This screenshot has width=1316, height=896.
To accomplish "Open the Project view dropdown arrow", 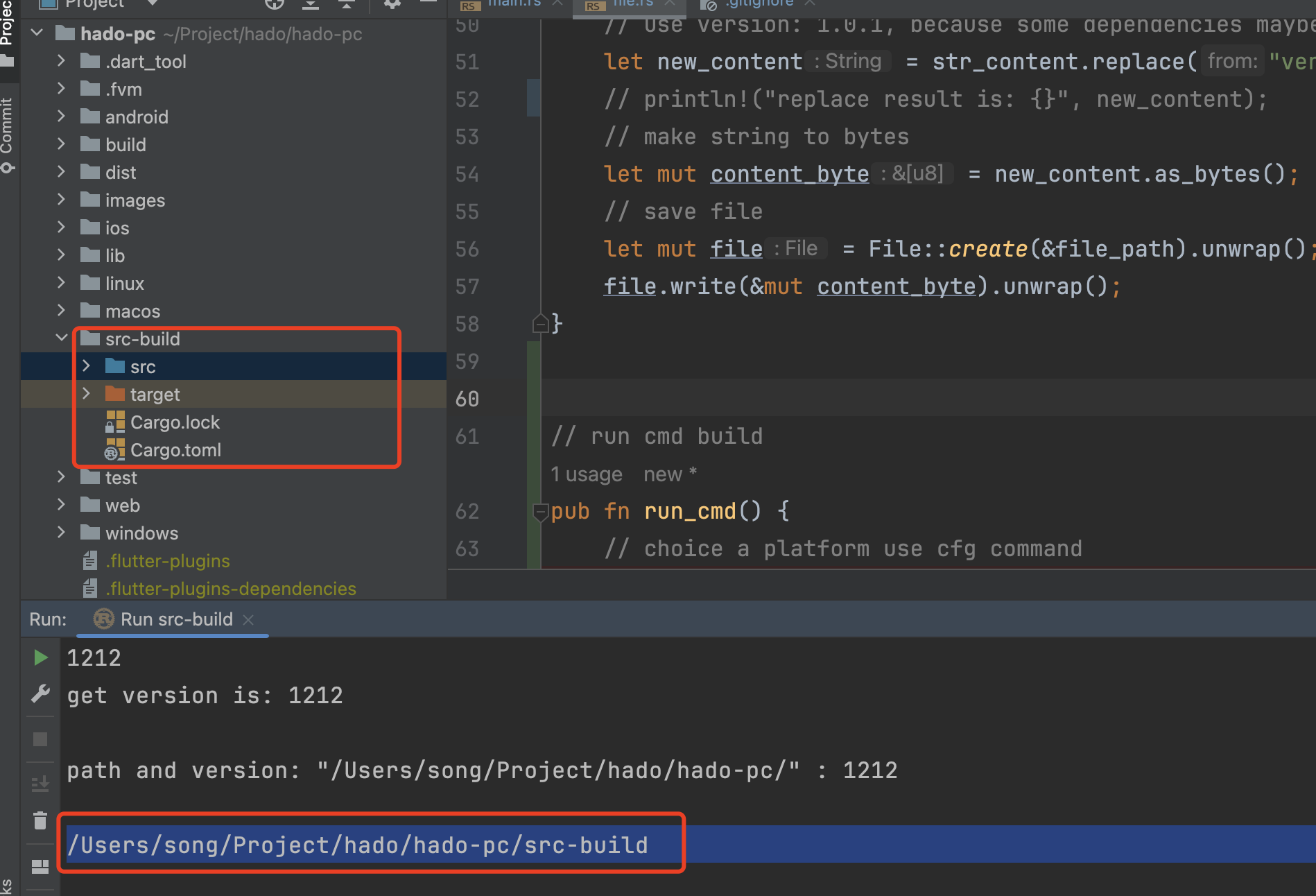I will tap(152, 3).
